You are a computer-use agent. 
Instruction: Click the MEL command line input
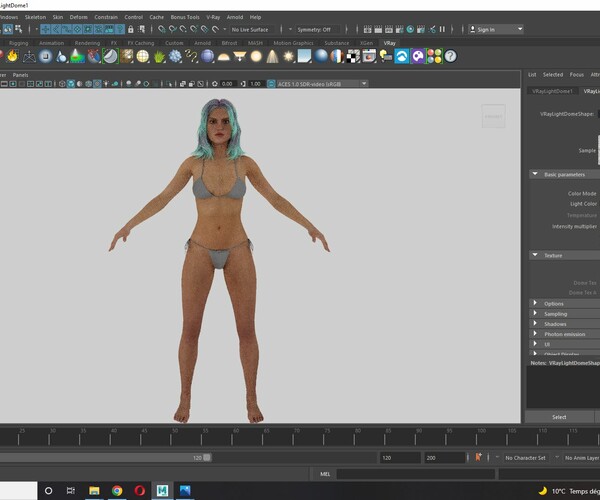[x=416, y=474]
